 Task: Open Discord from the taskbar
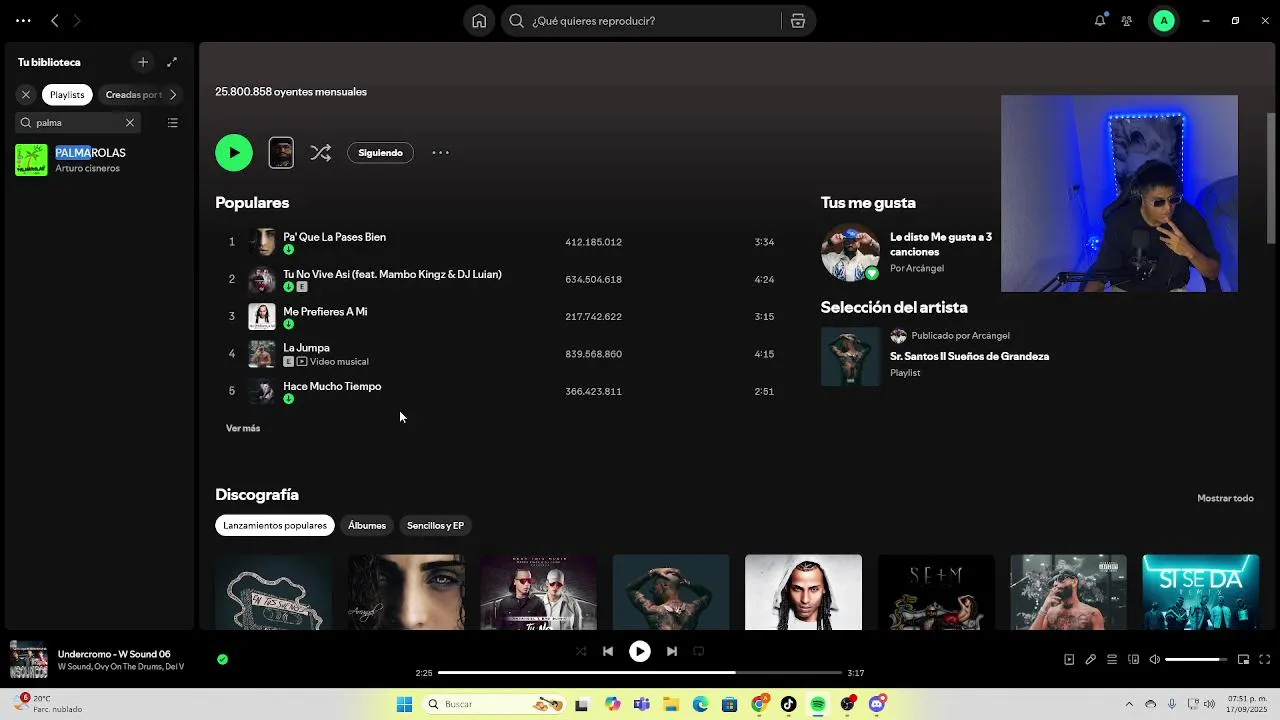click(877, 704)
